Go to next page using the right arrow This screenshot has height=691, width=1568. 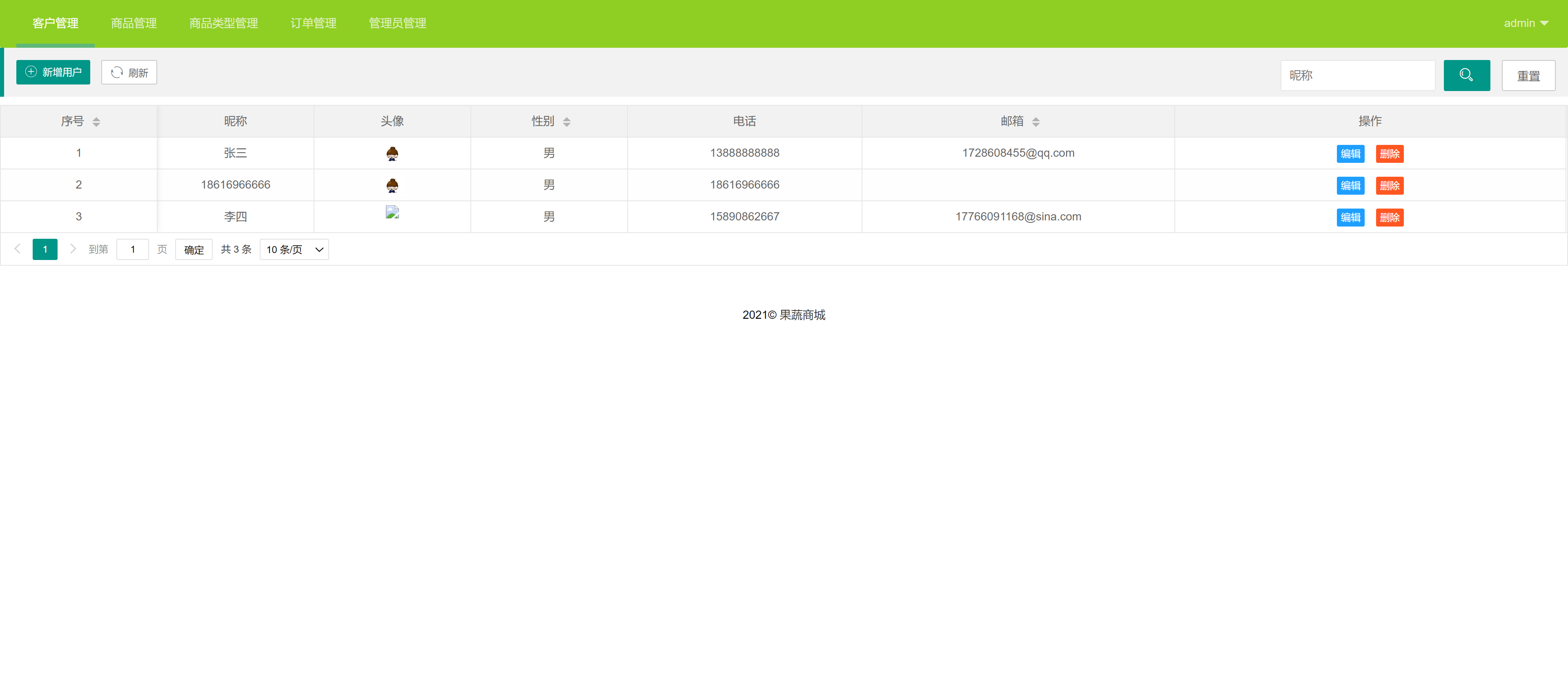73,249
